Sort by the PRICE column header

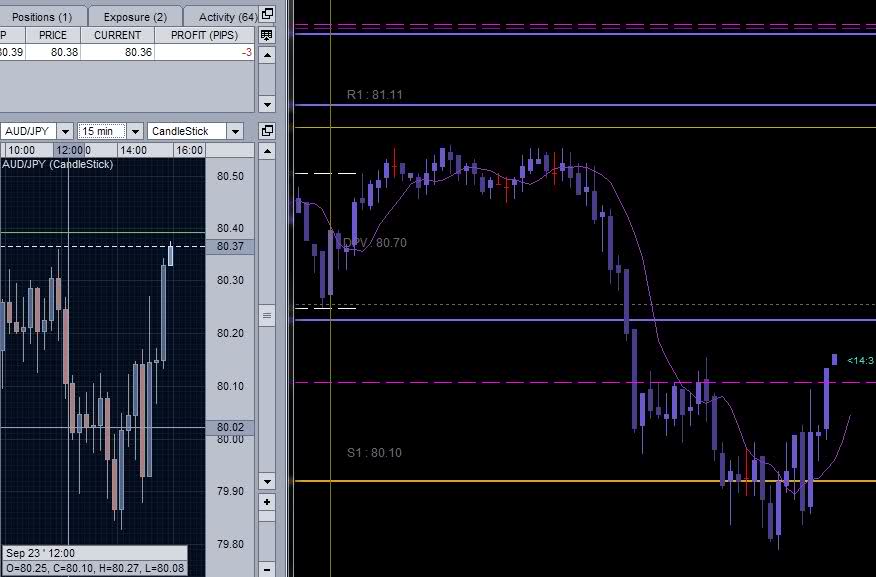(53, 35)
